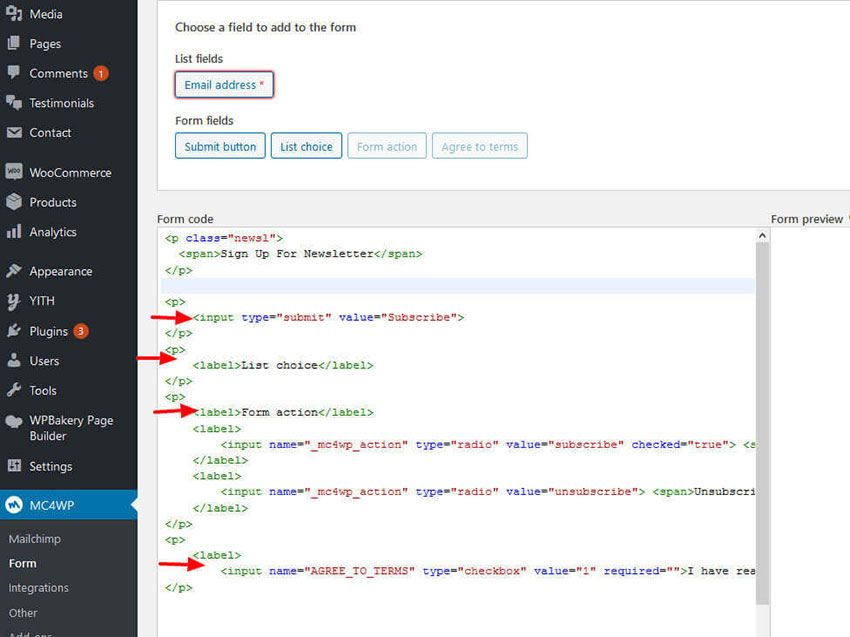Open the Mailchimp submenu item
Image resolution: width=850 pixels, height=637 pixels.
coord(36,539)
